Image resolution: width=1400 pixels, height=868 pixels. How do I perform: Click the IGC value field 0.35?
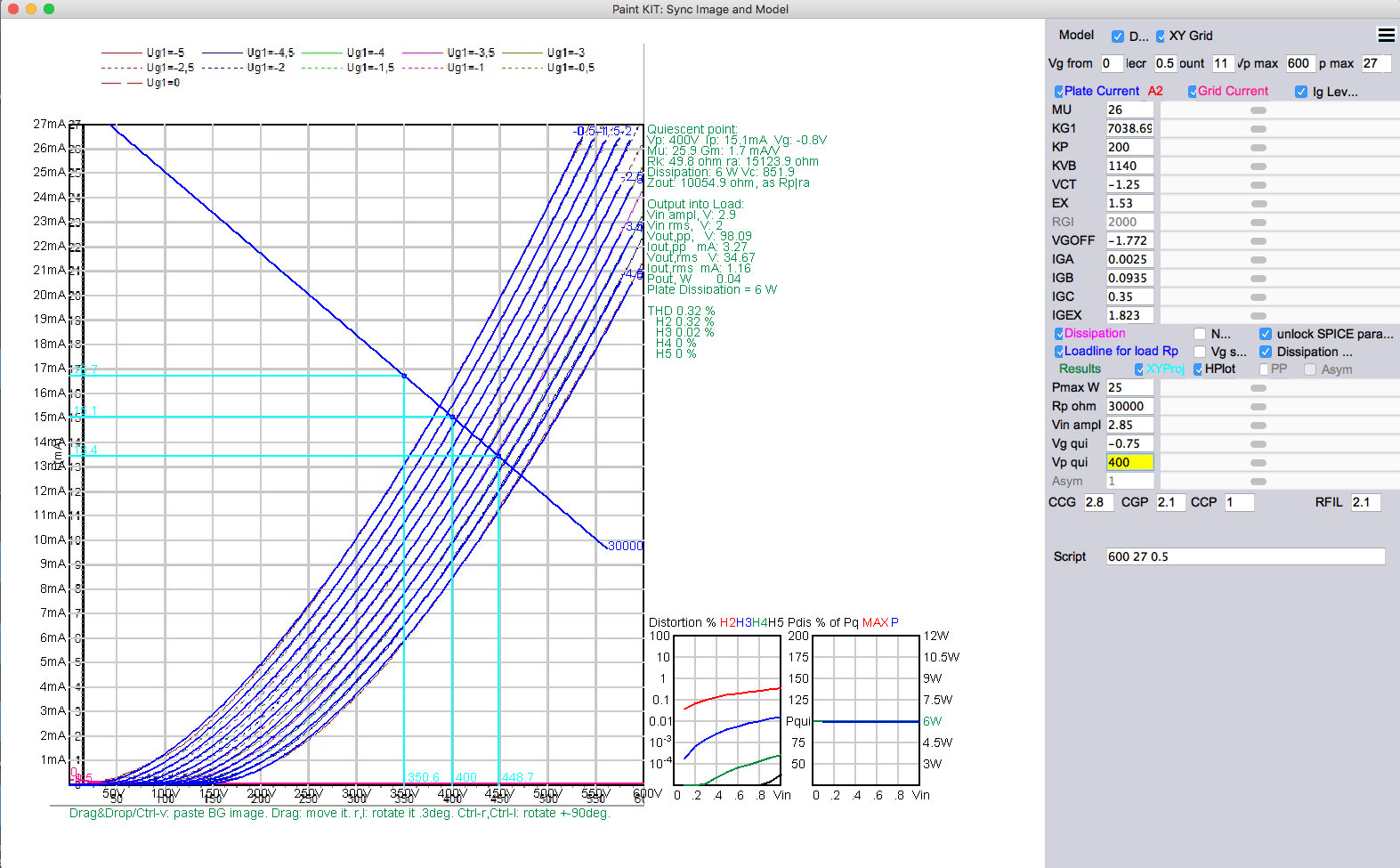coord(1129,296)
